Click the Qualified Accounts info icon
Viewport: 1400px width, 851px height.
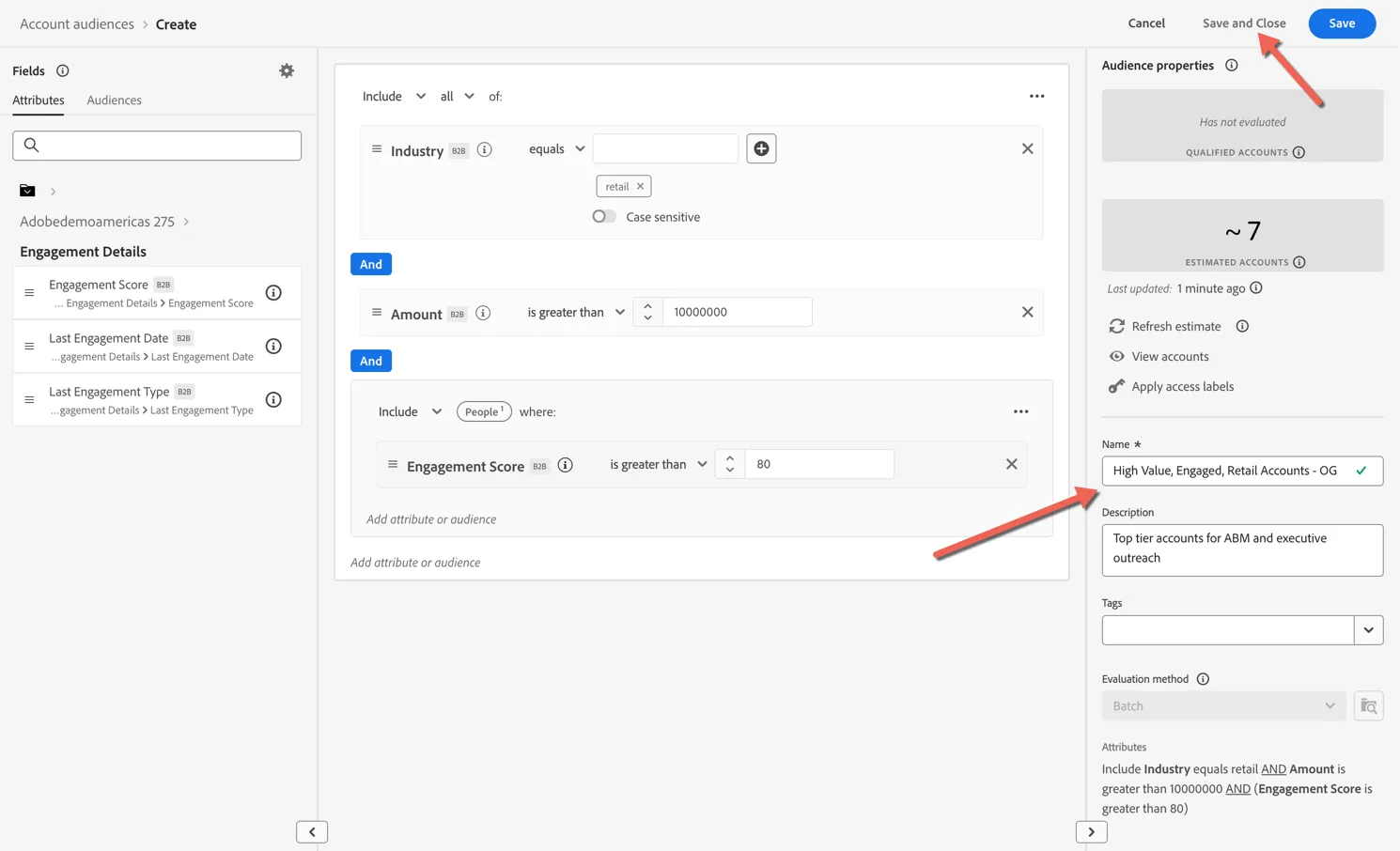[1299, 152]
